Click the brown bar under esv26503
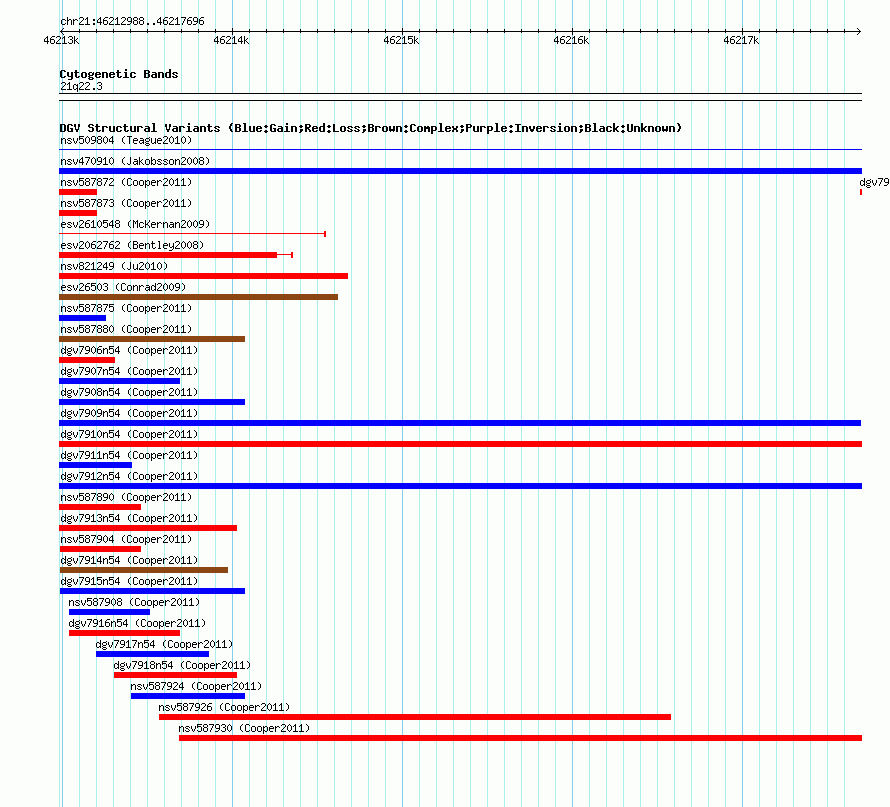 198,297
